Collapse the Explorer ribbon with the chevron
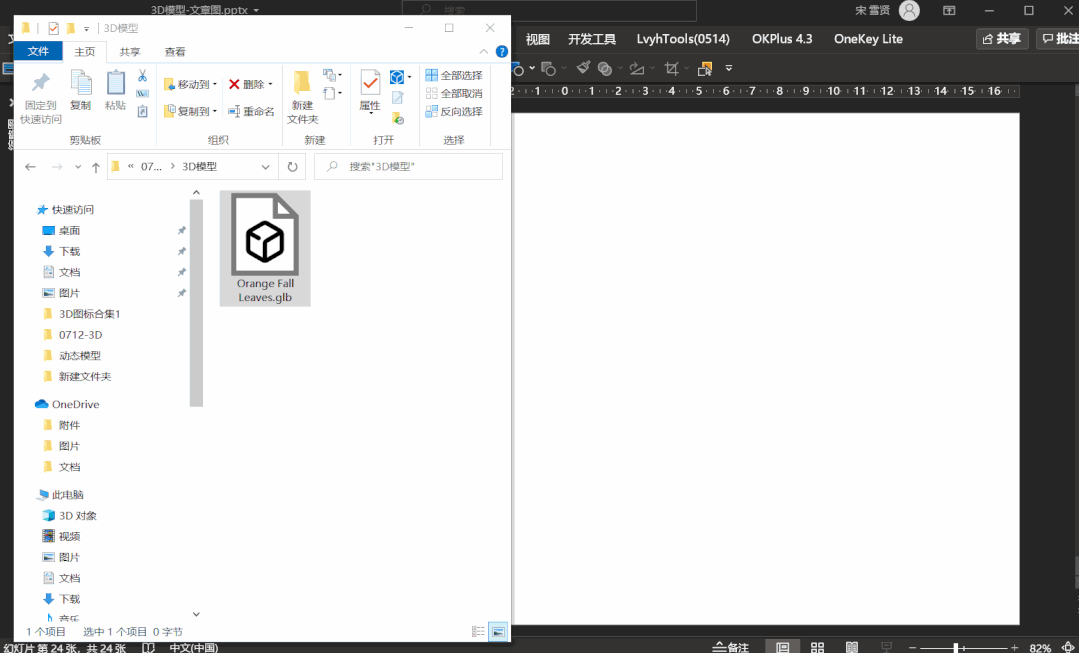 [x=484, y=51]
